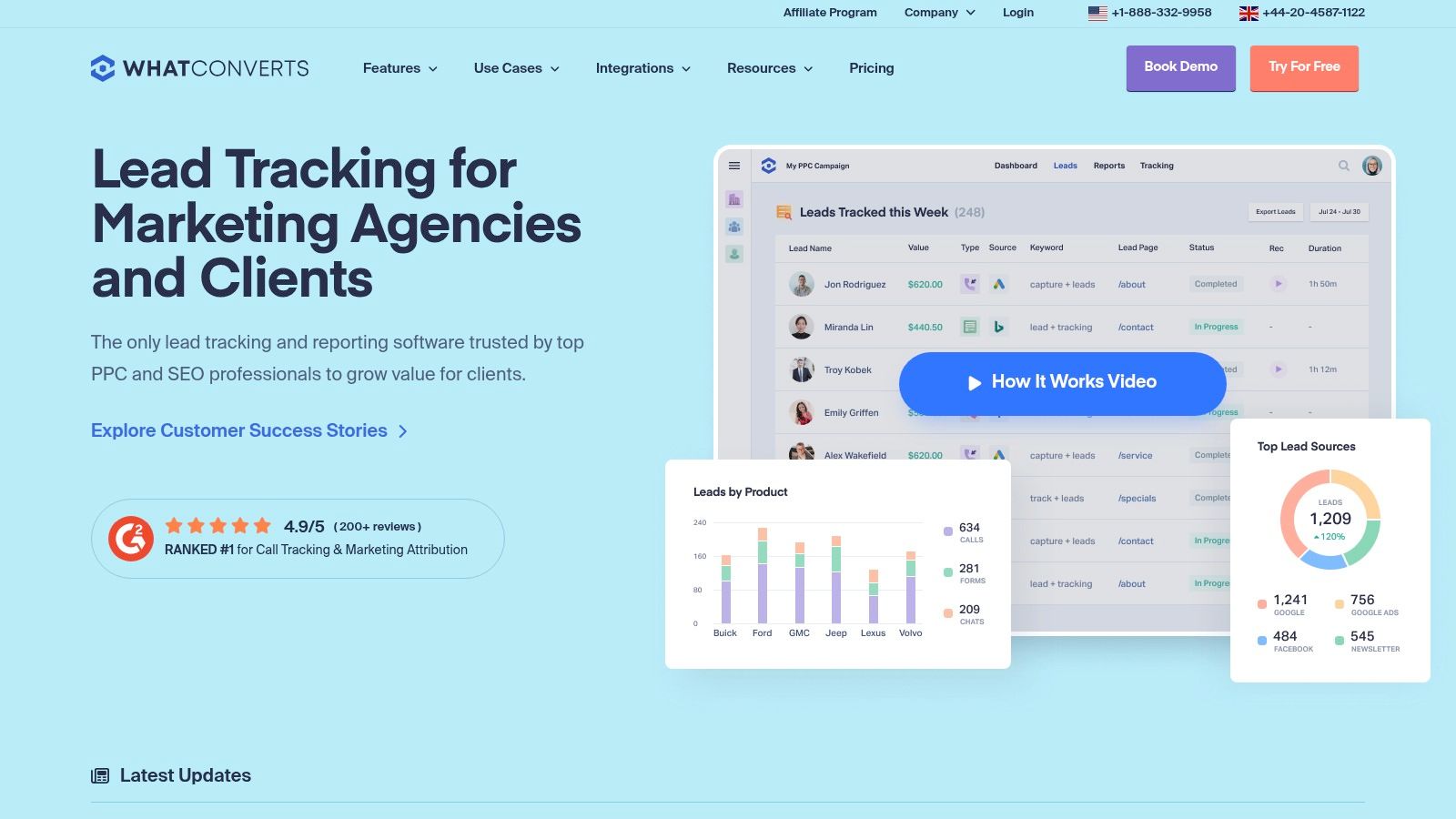The image size is (1456, 819).
Task: Select the team icon in the dashboard sidebar
Action: [734, 227]
